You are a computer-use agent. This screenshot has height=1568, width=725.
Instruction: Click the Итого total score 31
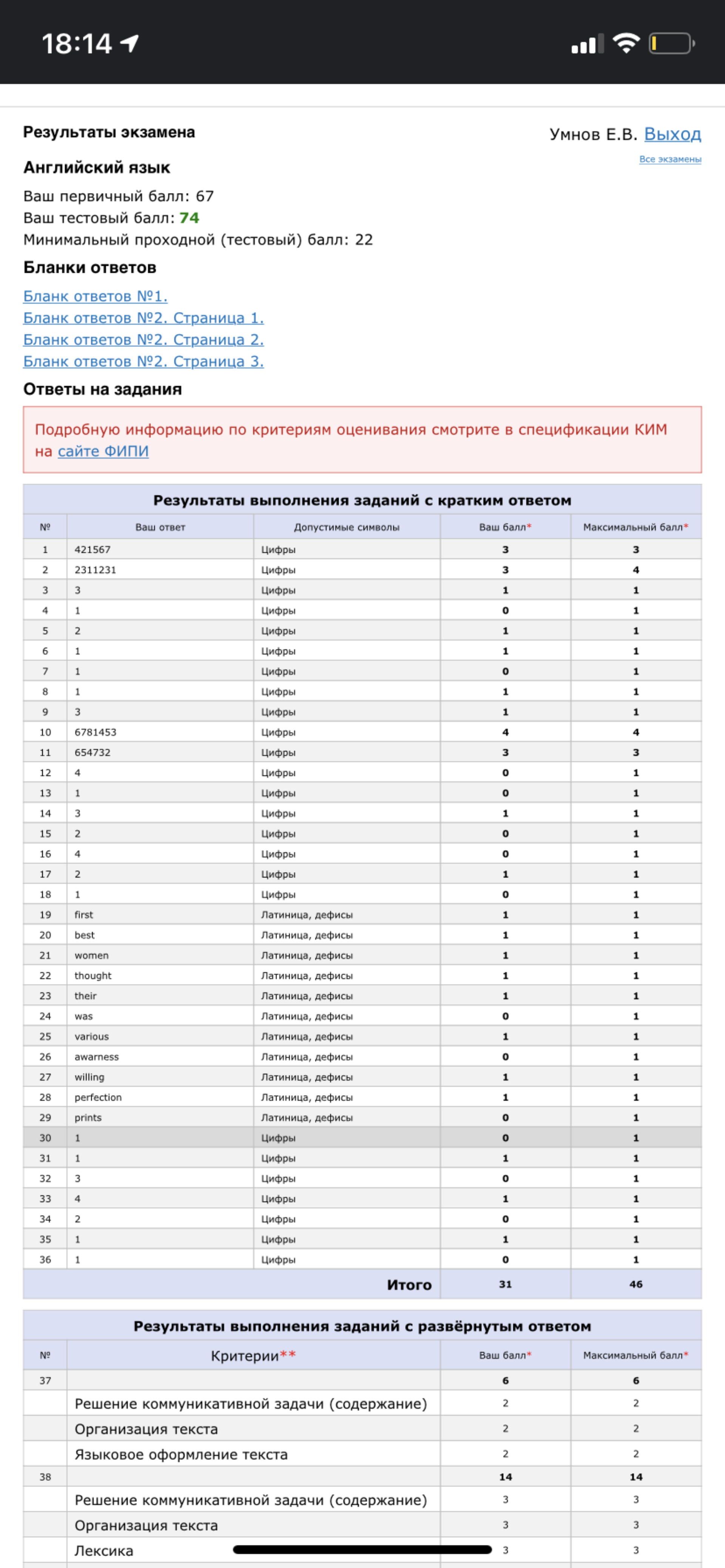[x=506, y=1284]
